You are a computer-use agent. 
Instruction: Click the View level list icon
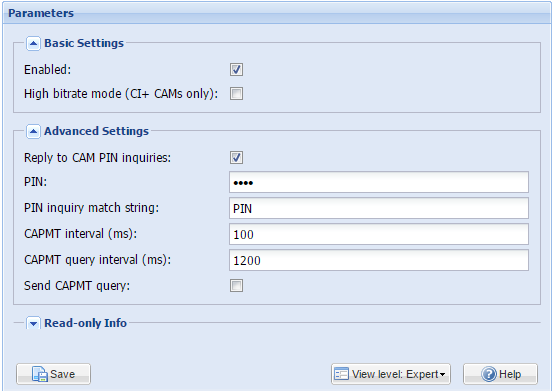click(341, 374)
